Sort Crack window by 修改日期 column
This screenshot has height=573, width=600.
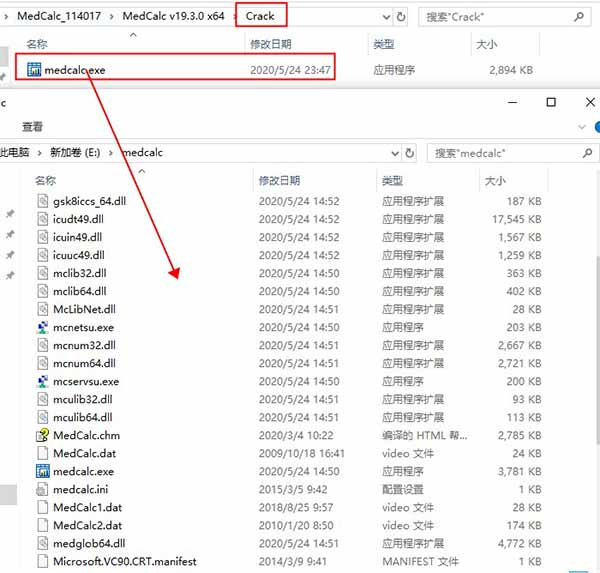271,44
